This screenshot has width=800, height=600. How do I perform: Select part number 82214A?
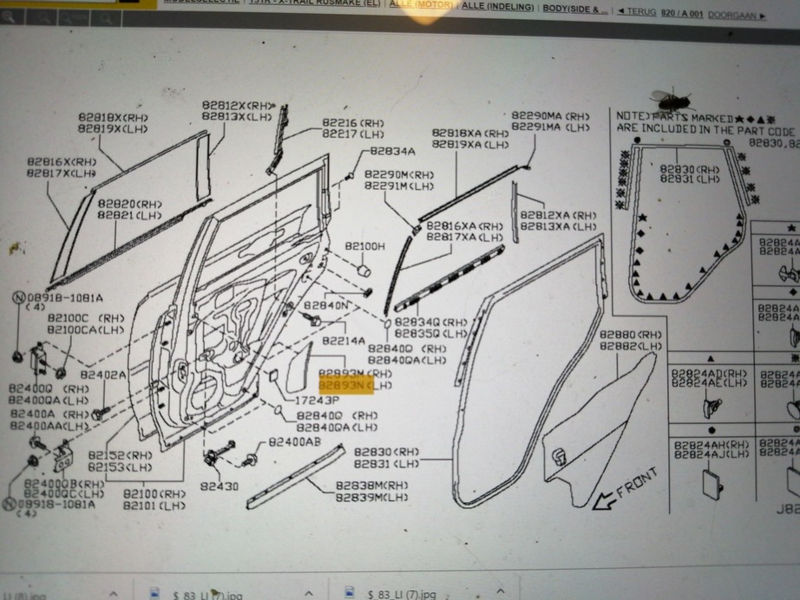pos(344,340)
